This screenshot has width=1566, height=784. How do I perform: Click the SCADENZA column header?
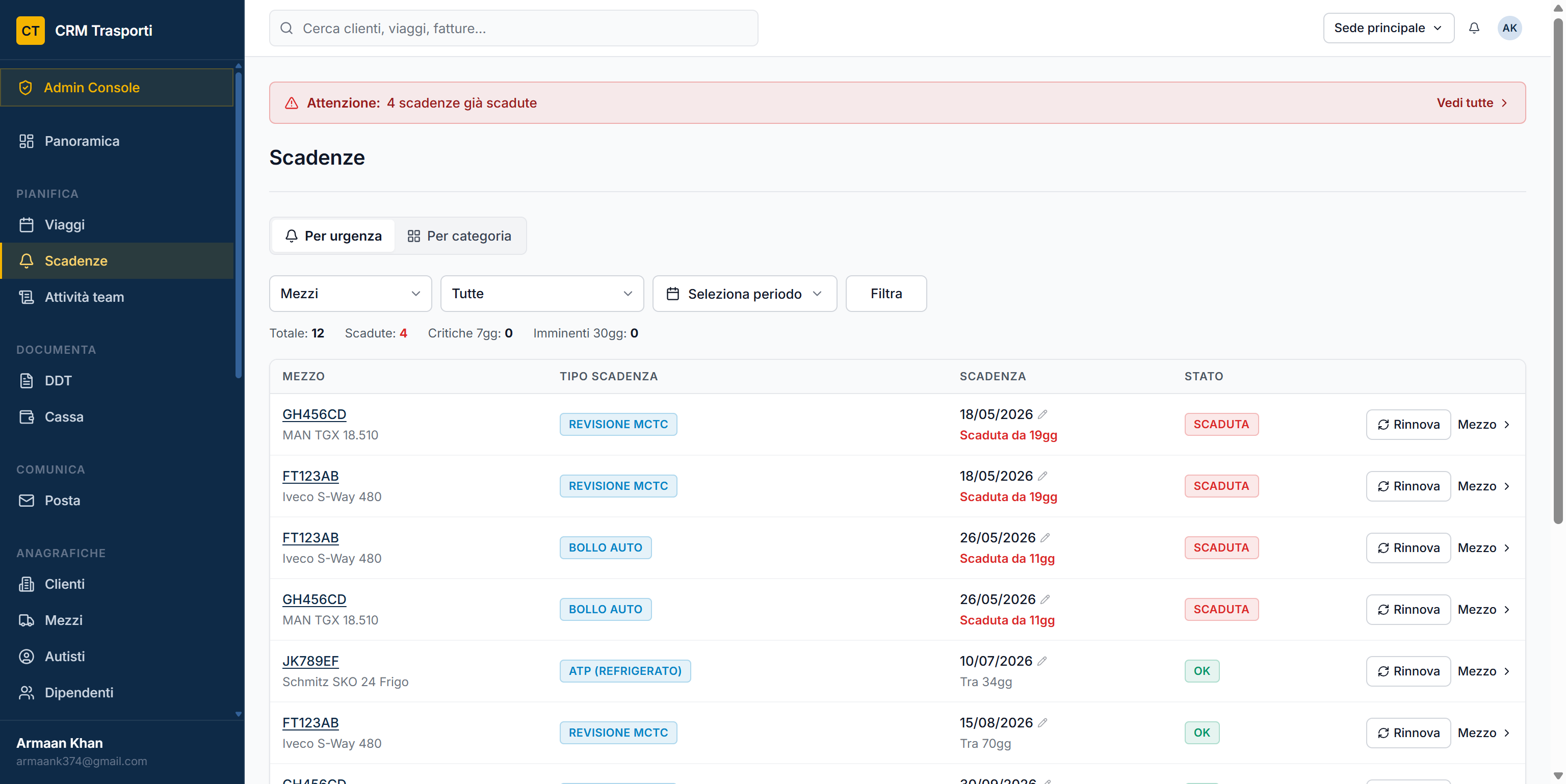click(x=992, y=376)
